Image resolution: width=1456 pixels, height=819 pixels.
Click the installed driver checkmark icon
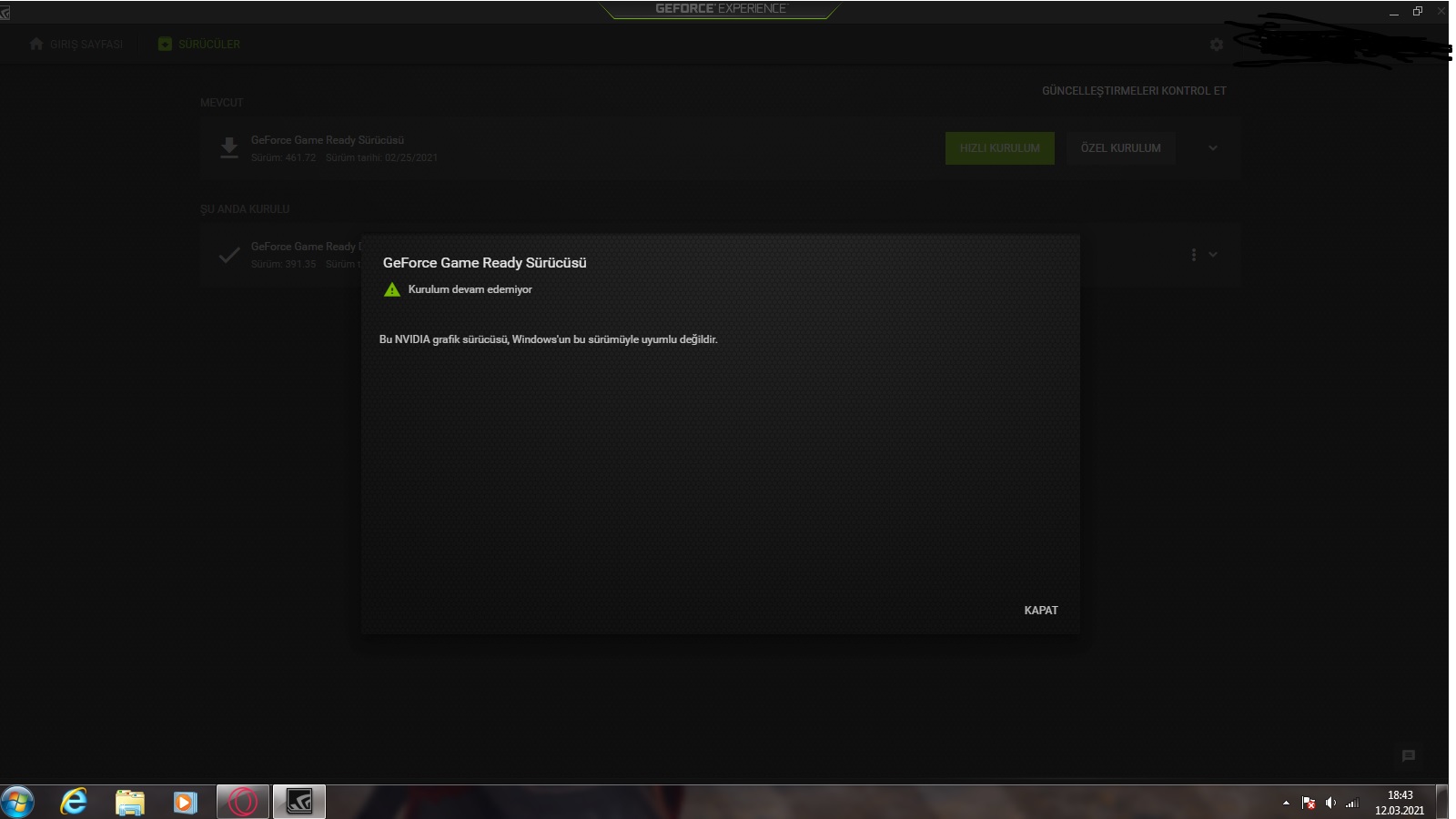pyautogui.click(x=229, y=255)
